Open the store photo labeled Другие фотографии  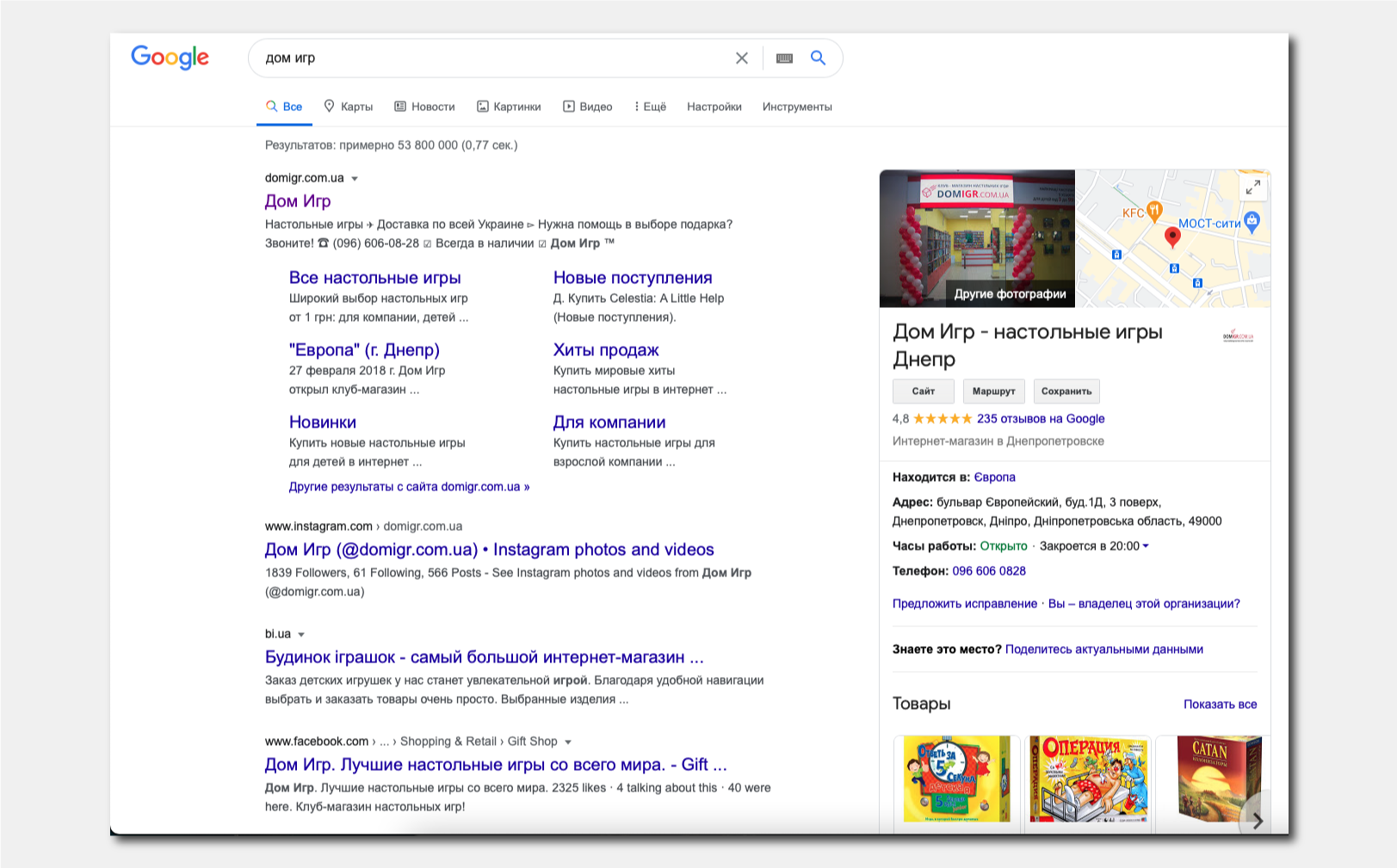[977, 238]
